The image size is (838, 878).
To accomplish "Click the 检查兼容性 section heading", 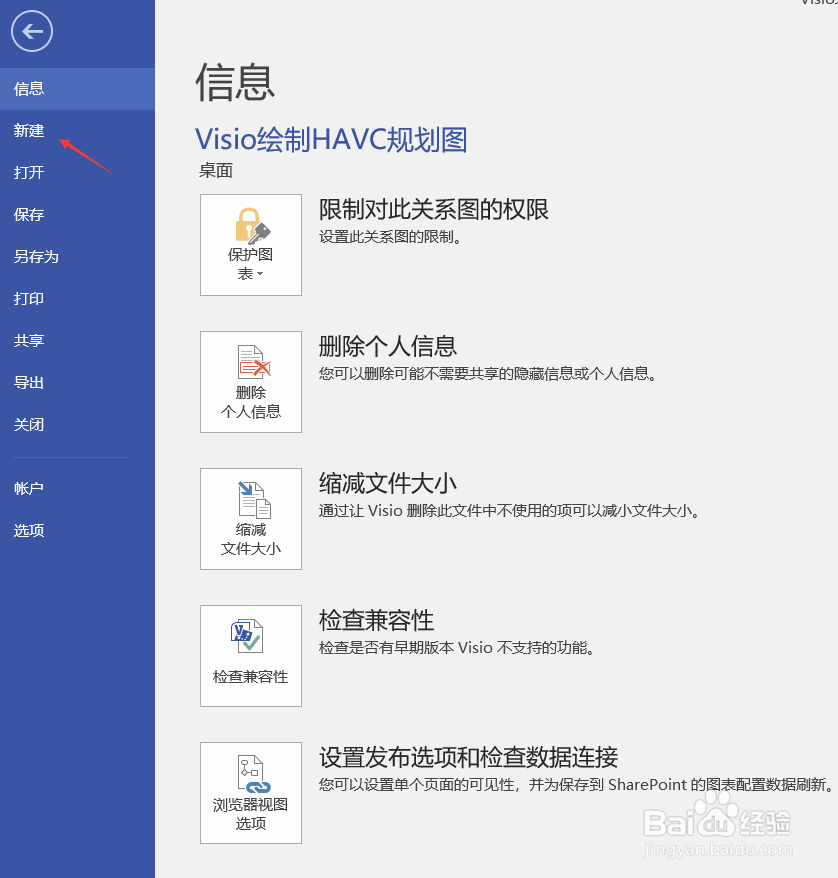I will click(376, 620).
